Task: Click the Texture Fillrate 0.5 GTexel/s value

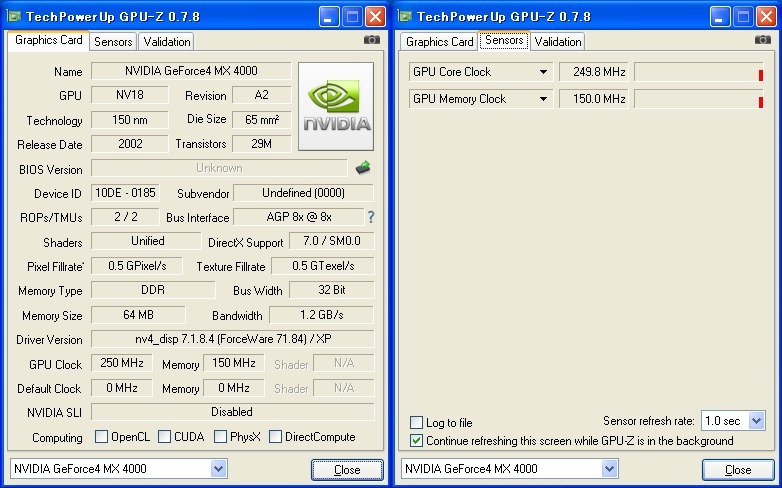Action: click(x=323, y=266)
